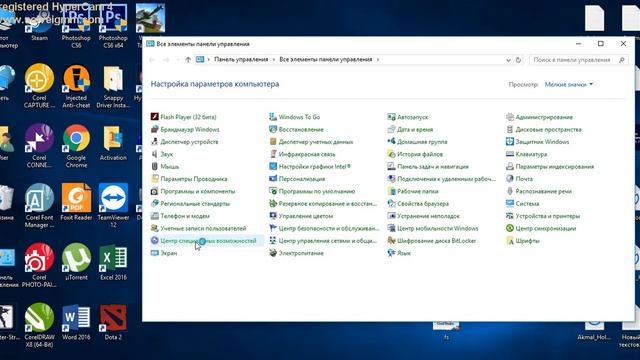Open Телефон и модем link
The image size is (640, 360).
tap(185, 216)
